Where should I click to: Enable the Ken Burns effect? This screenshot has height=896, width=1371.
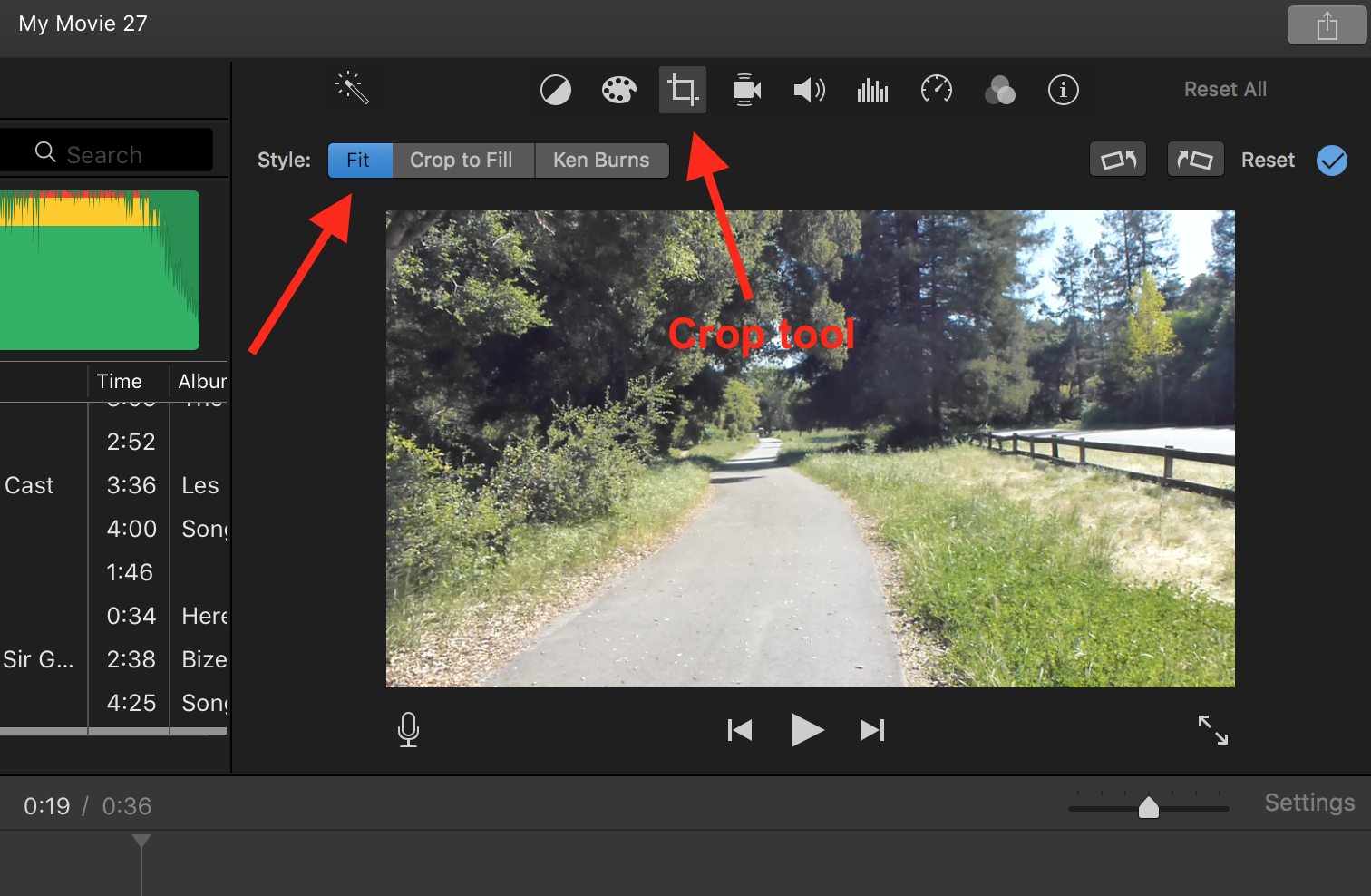point(602,160)
